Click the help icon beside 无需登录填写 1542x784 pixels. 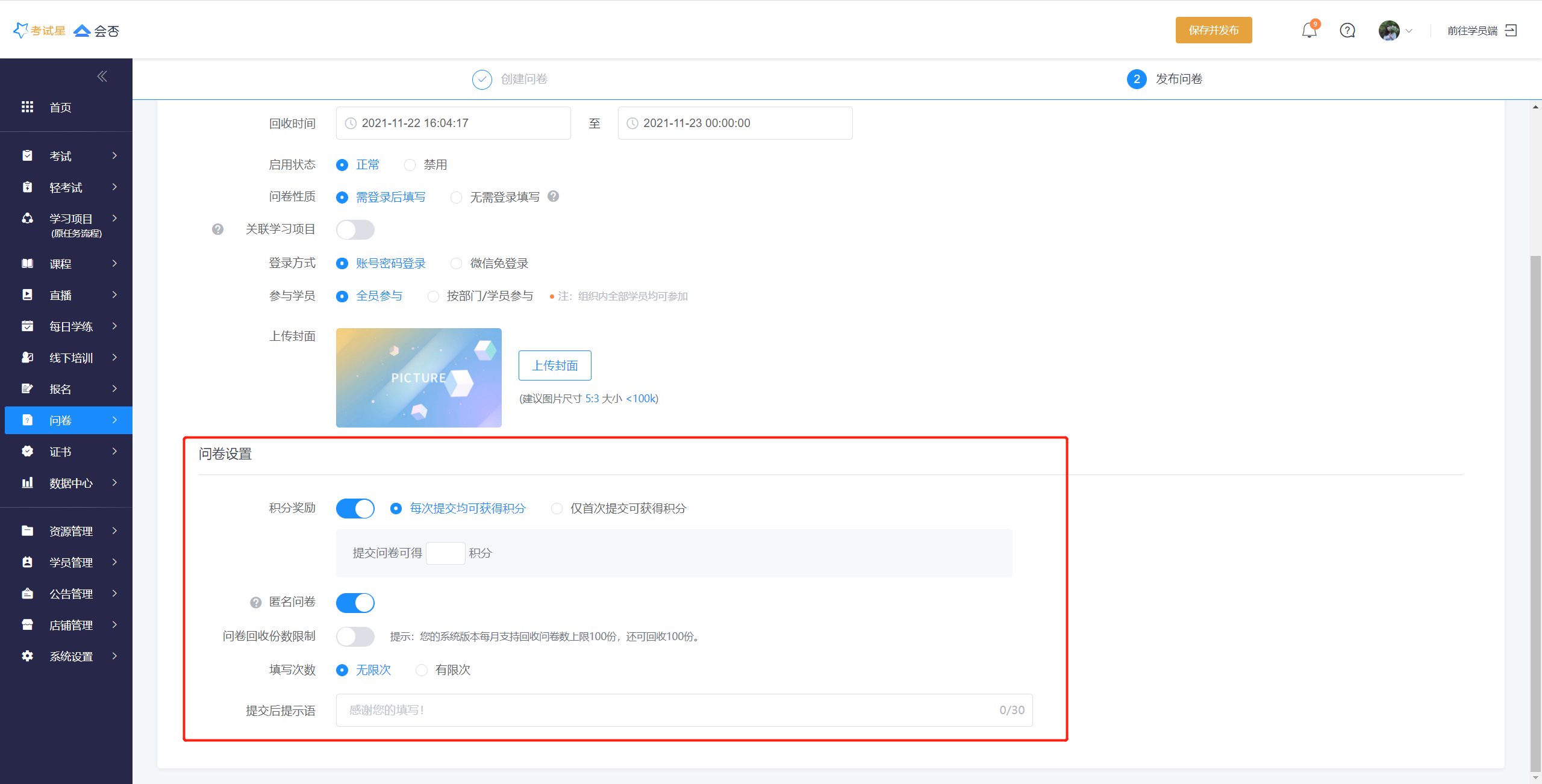[x=554, y=196]
